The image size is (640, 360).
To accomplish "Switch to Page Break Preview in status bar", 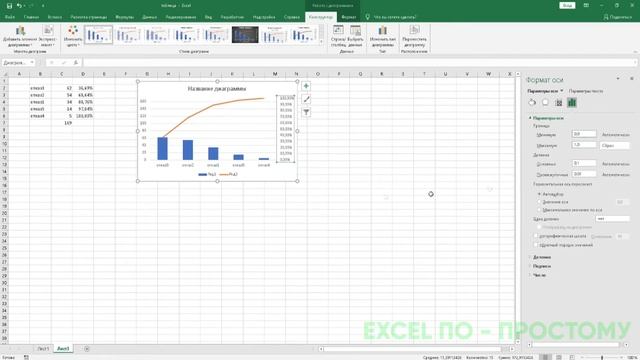I will point(572,357).
